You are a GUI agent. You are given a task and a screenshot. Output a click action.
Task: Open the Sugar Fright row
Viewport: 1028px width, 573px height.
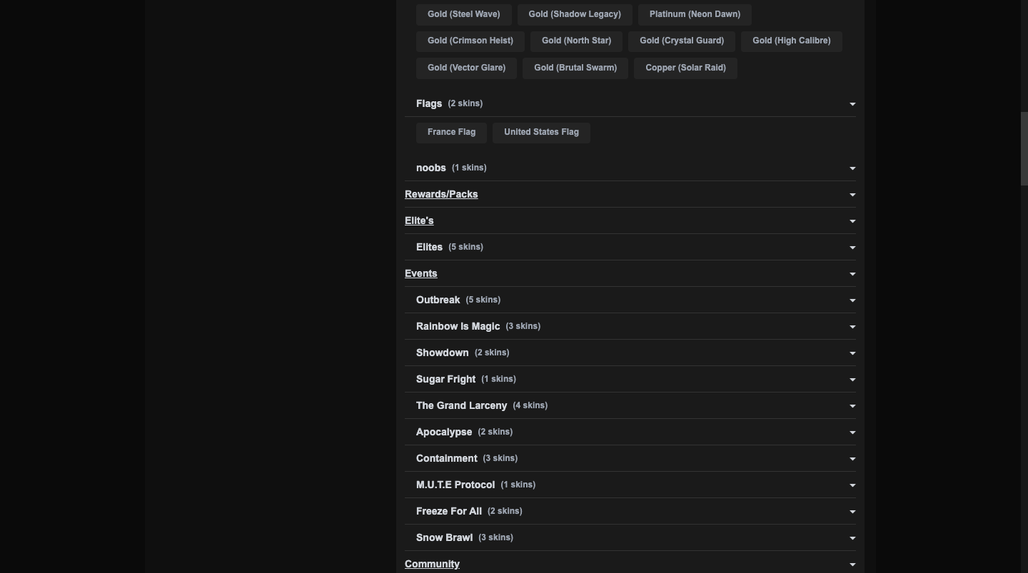point(630,380)
